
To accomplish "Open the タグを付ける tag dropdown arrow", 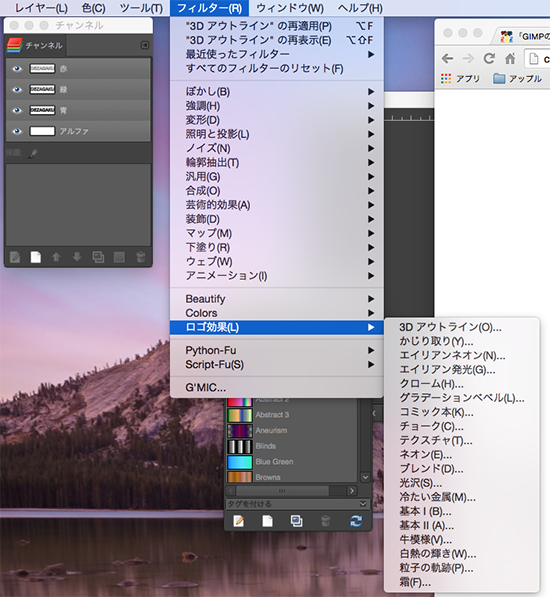I will (363, 504).
